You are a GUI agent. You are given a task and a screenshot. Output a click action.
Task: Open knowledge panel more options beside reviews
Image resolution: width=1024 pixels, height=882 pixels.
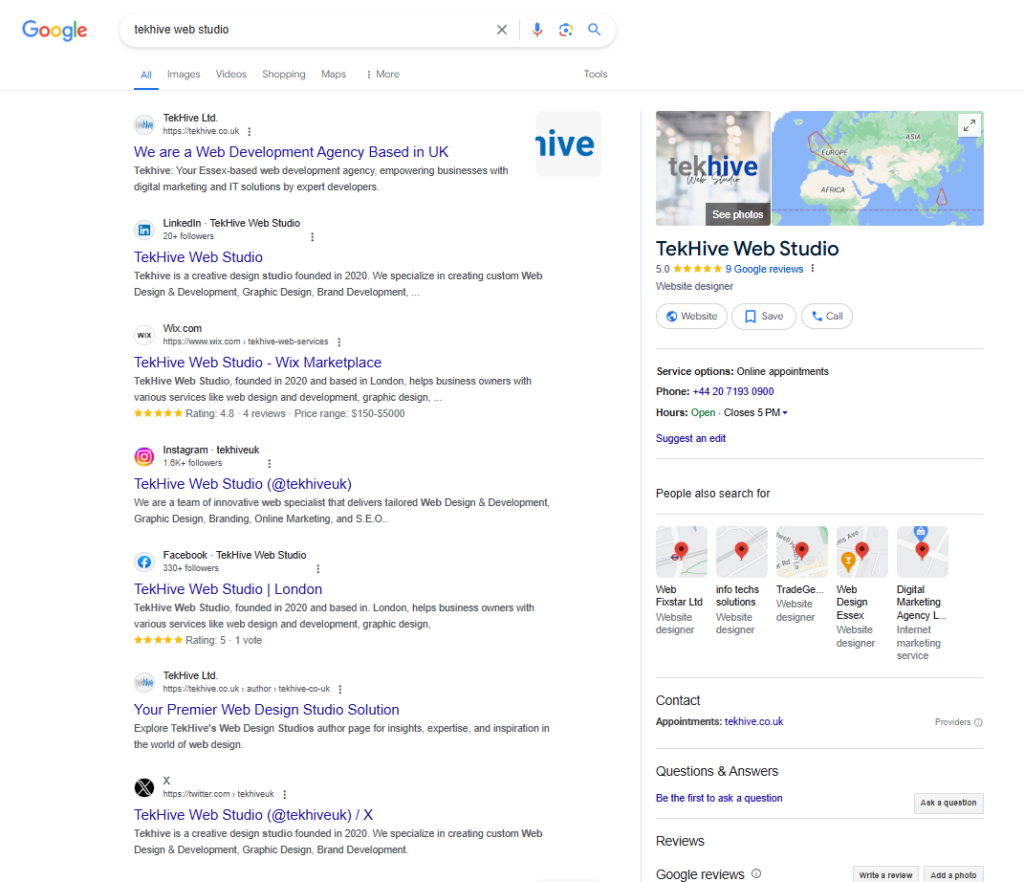click(x=812, y=268)
